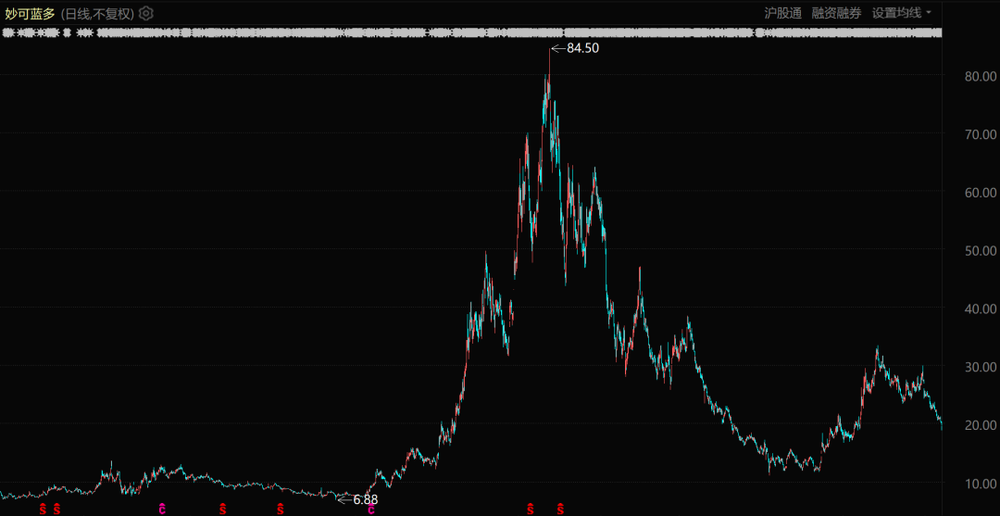Select the pink C marker near 6.88 low
Image resolution: width=1000 pixels, height=516 pixels.
pos(371,509)
